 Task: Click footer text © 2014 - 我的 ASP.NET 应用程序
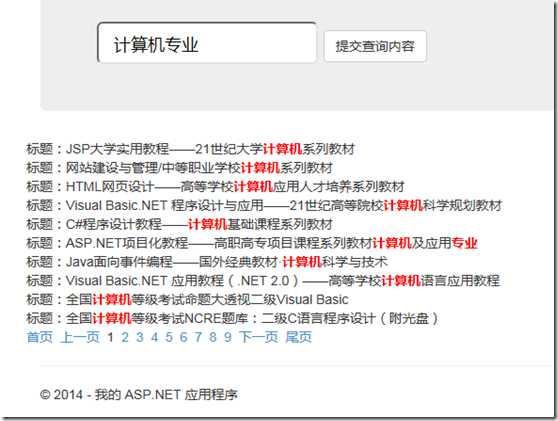pos(139,395)
